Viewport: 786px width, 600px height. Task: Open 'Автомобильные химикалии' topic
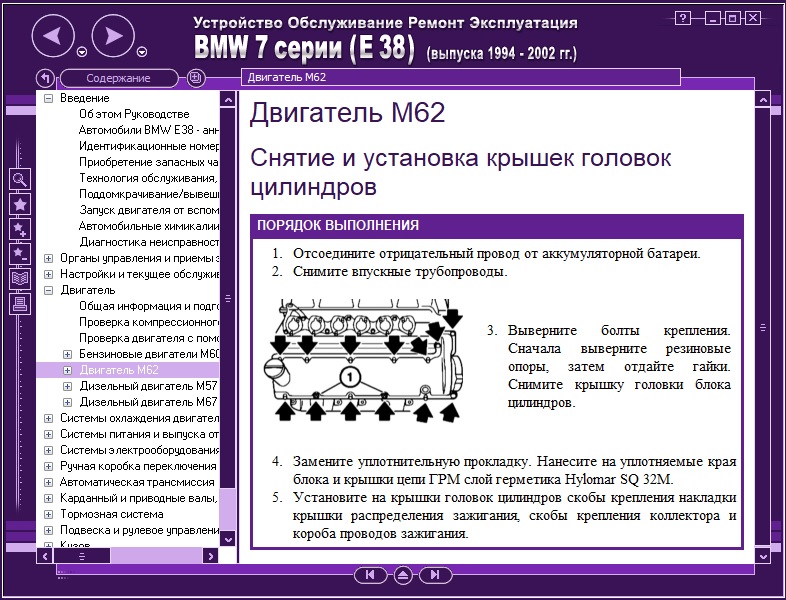tap(149, 226)
